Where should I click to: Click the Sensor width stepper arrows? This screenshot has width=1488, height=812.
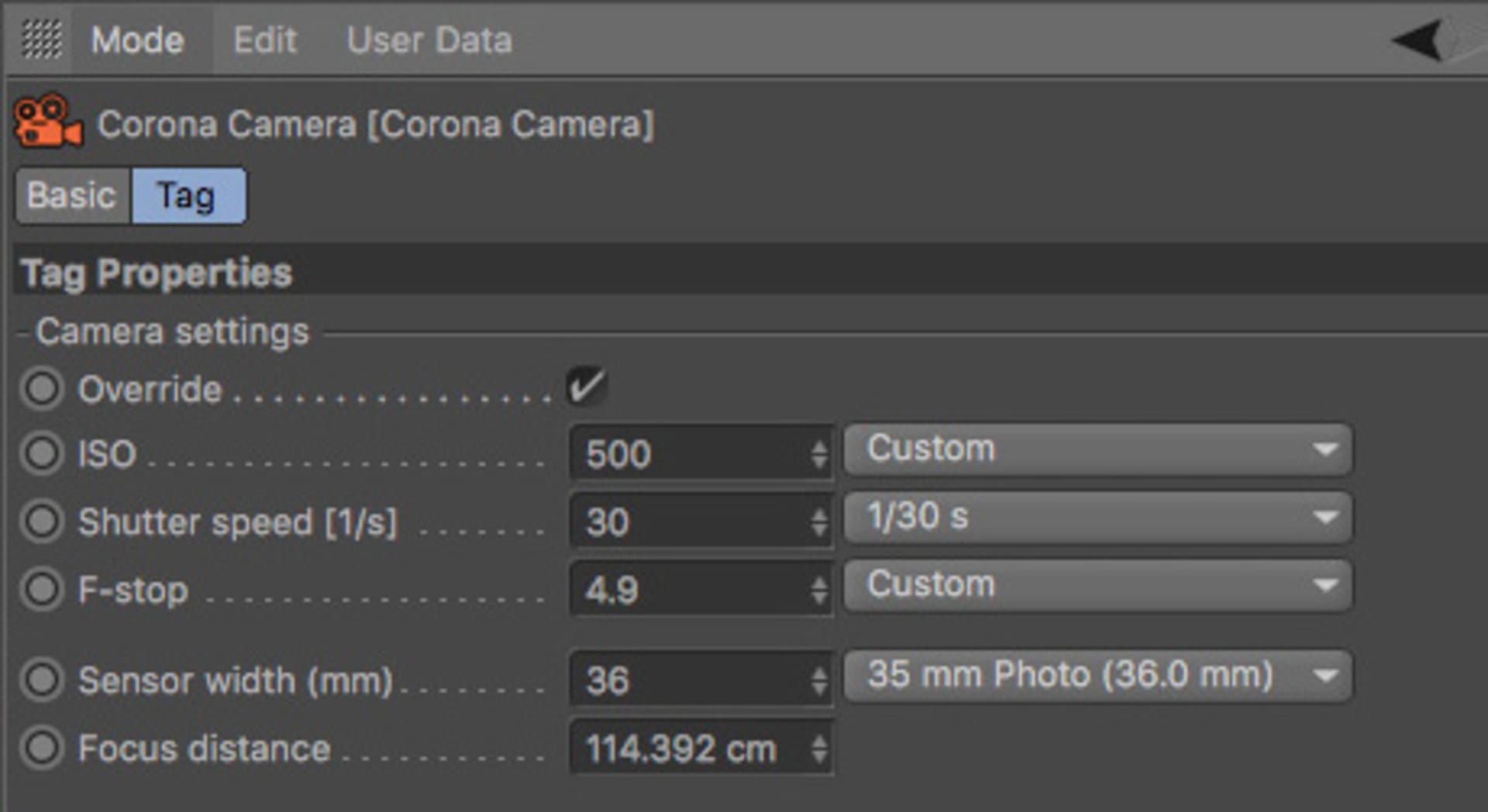click(x=819, y=681)
